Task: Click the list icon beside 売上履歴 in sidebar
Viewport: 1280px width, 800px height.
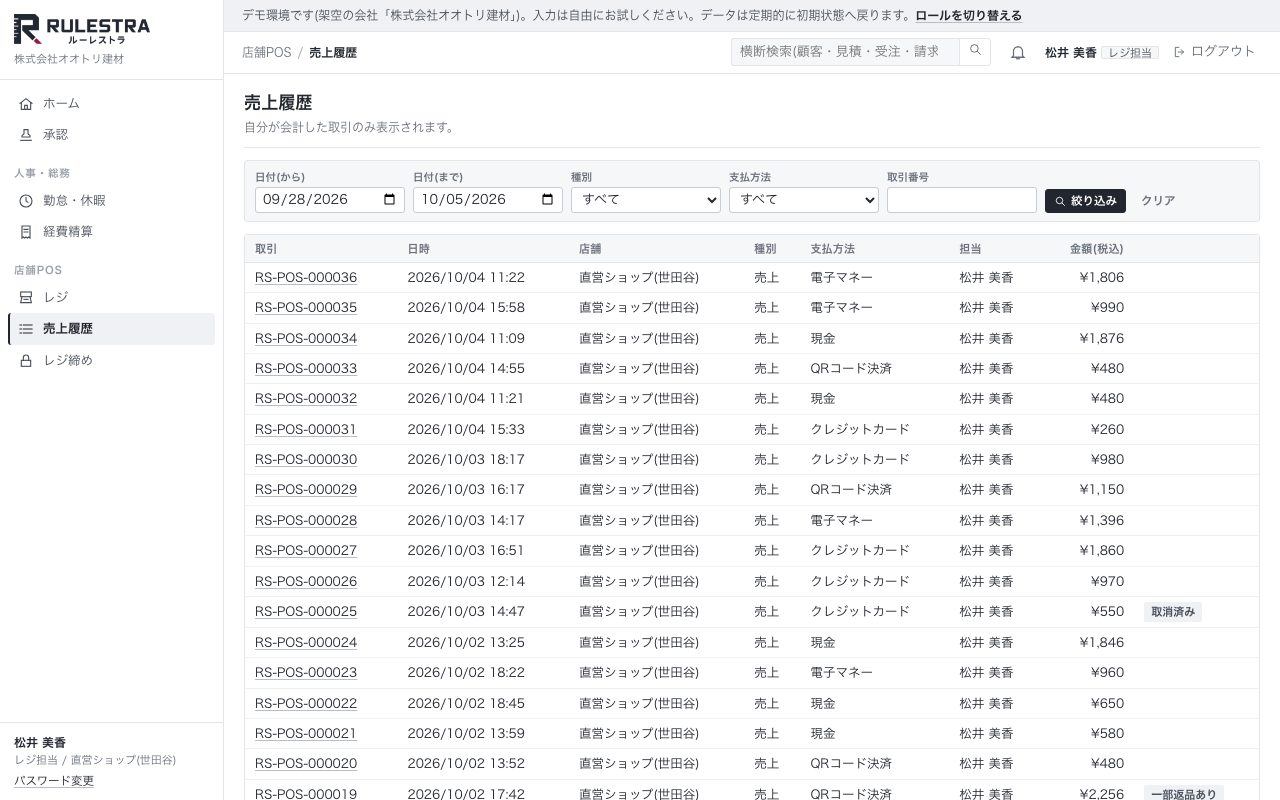Action: coord(26,329)
